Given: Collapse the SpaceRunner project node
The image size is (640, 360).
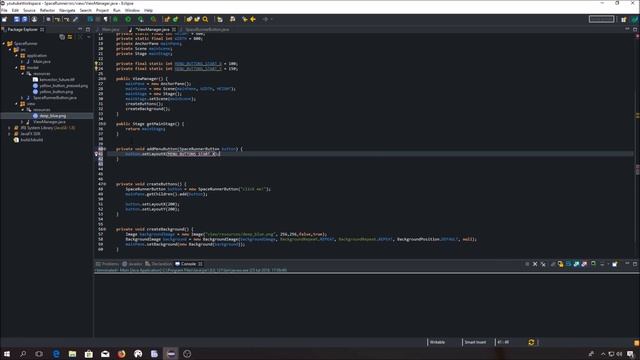Looking at the screenshot, I should coord(4,43).
